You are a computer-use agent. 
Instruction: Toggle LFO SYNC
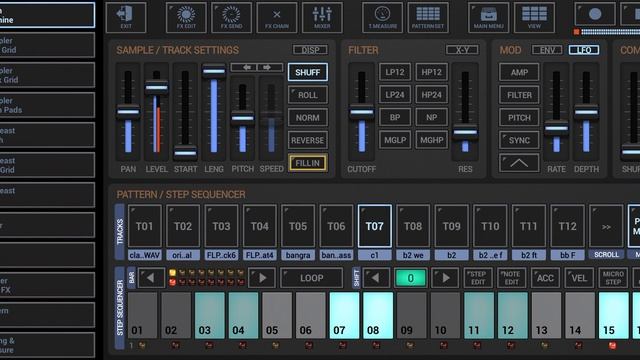tap(519, 140)
